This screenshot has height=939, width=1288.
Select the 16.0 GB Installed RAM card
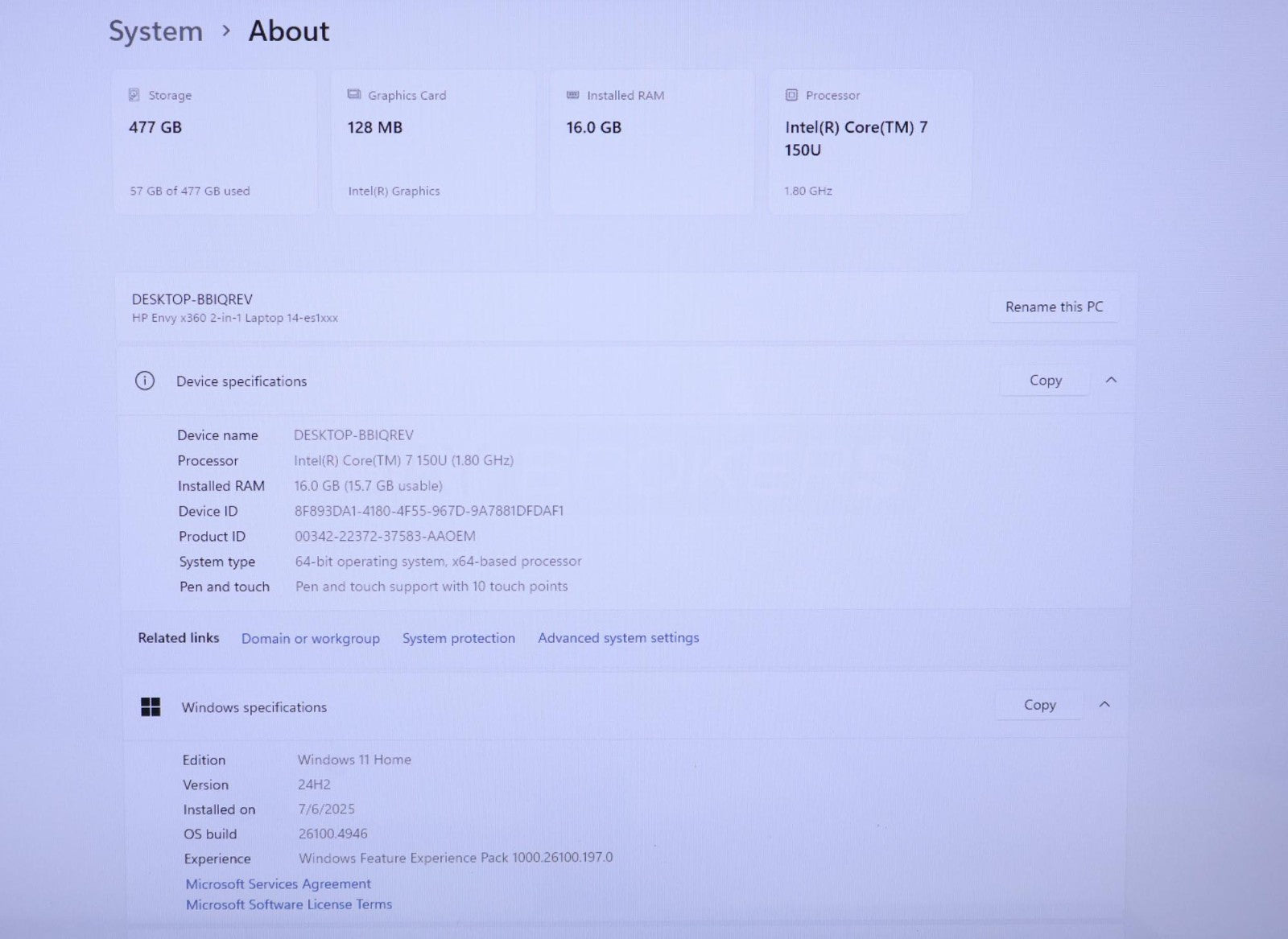click(x=651, y=142)
